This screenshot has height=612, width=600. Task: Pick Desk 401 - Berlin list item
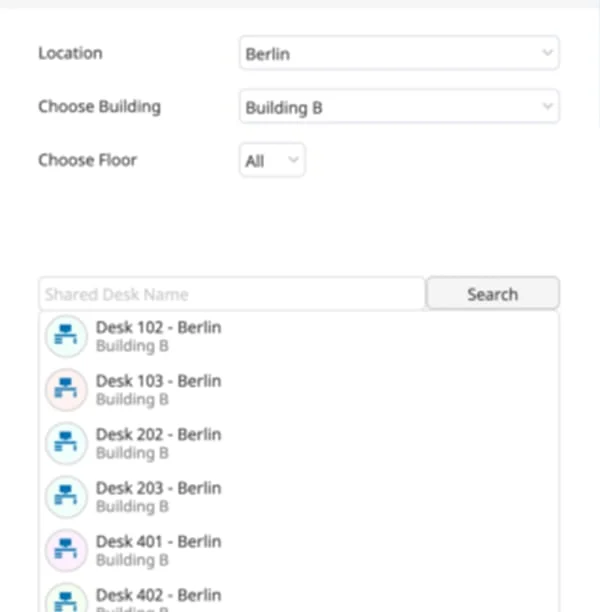(x=299, y=550)
